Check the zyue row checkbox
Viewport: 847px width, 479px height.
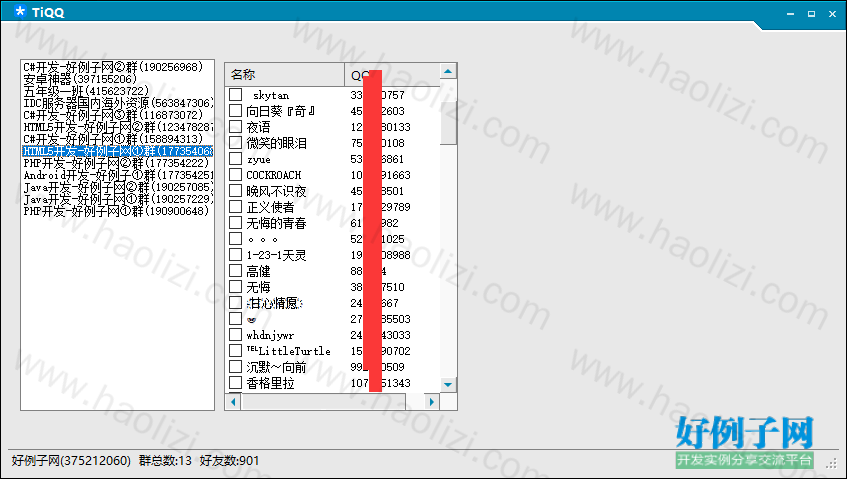[235, 159]
